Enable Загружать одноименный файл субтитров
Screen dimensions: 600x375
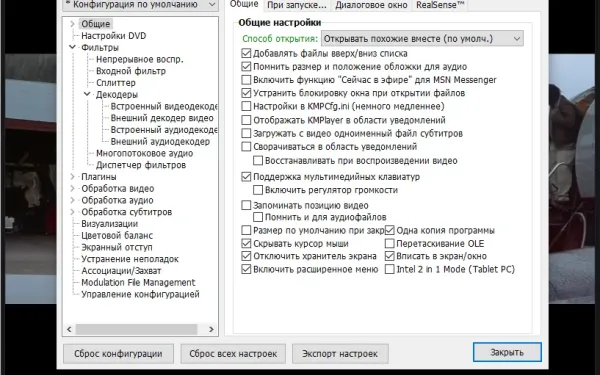(x=246, y=134)
